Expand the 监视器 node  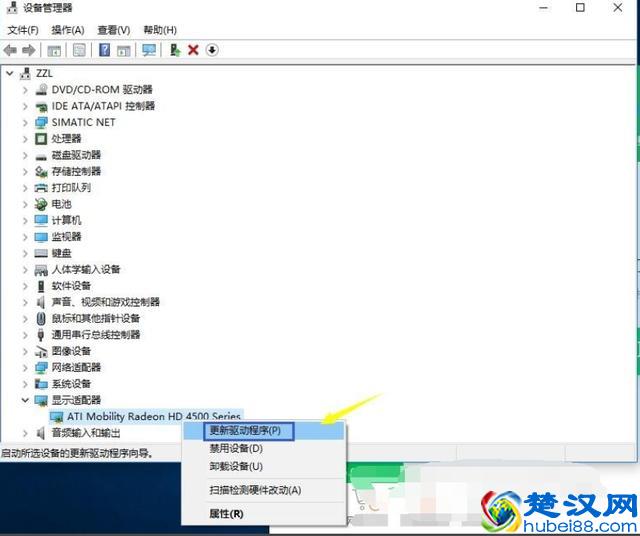pyautogui.click(x=25, y=237)
